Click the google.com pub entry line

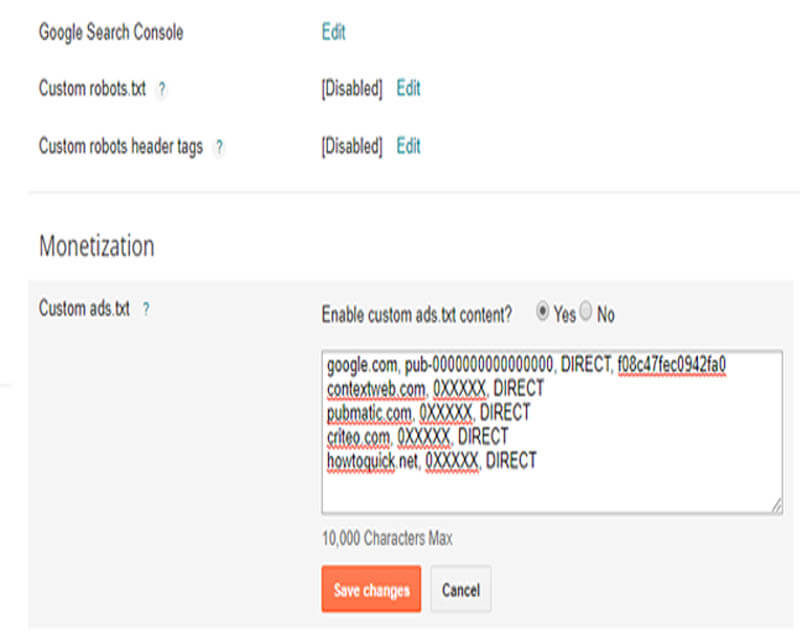click(525, 366)
